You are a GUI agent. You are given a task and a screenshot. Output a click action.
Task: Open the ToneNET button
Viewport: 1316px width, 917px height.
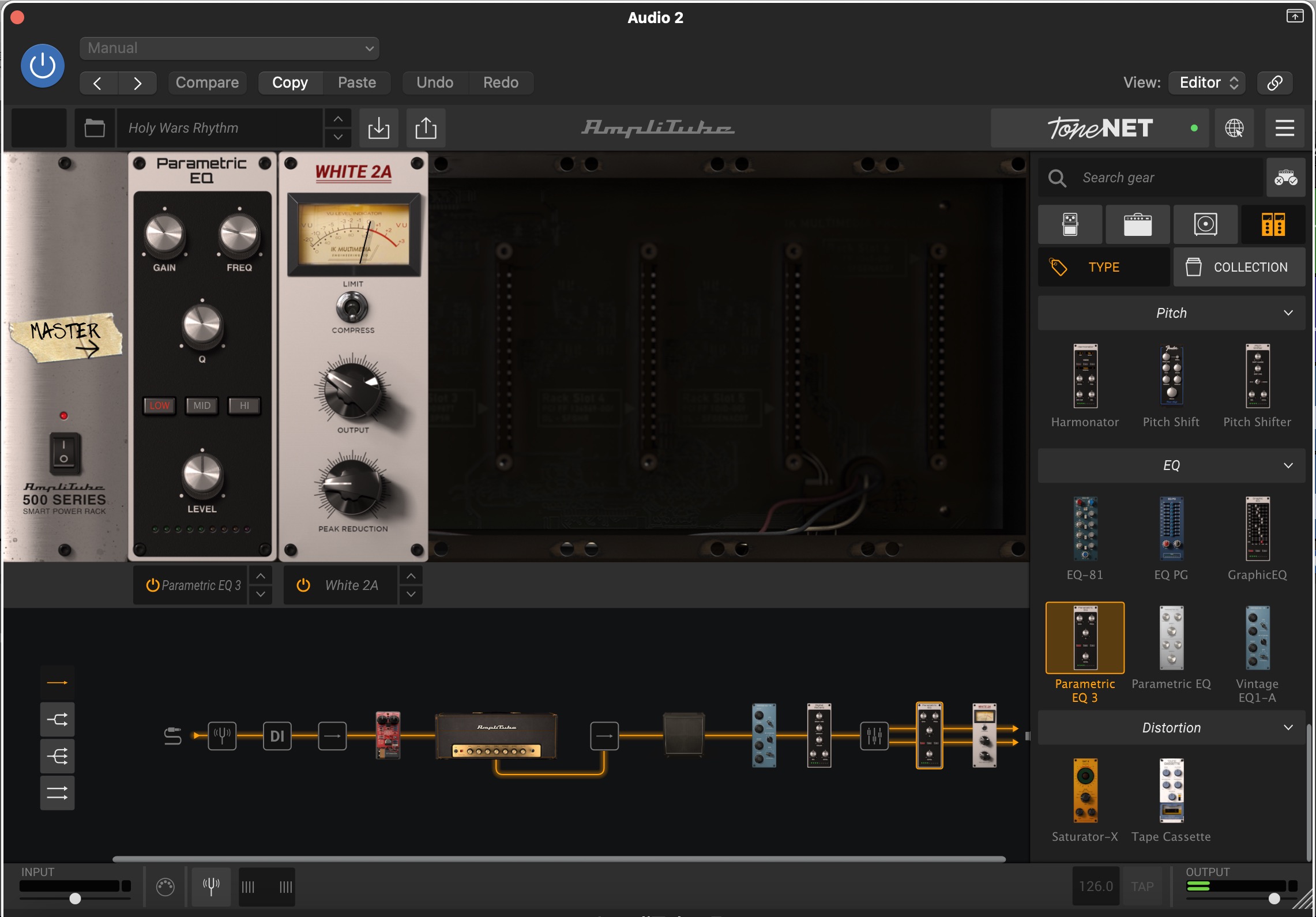[x=1100, y=128]
